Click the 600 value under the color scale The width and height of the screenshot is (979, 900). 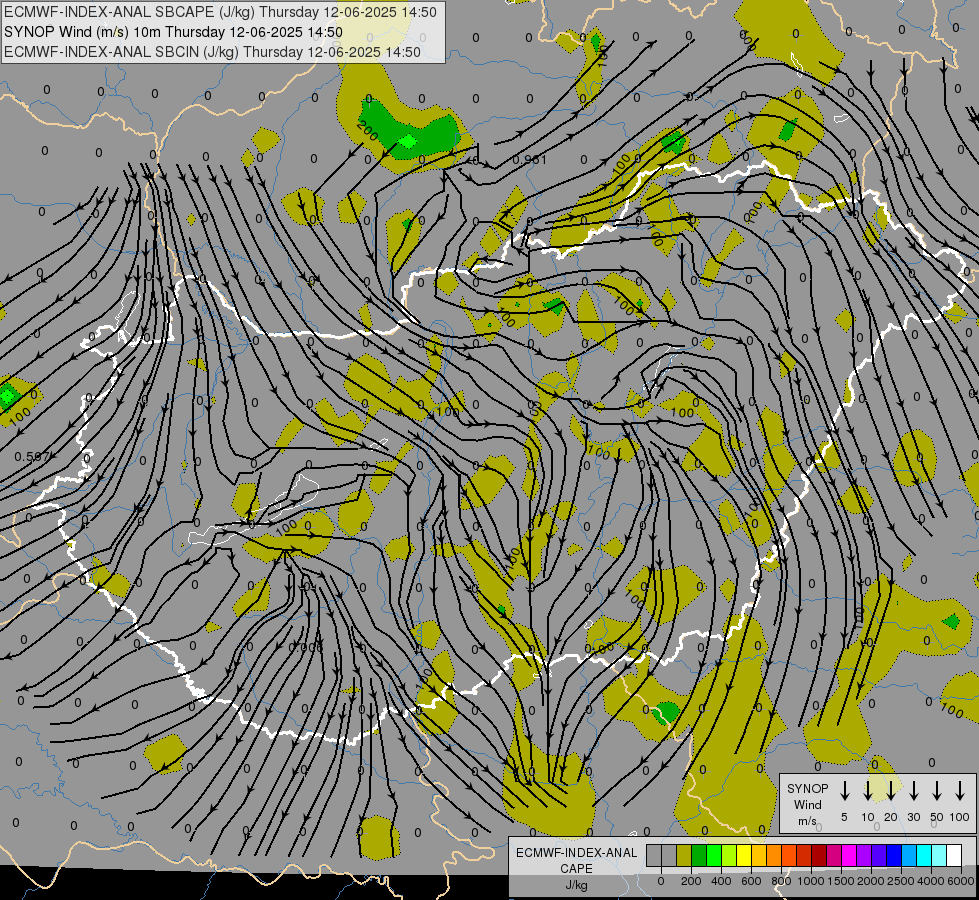[751, 881]
